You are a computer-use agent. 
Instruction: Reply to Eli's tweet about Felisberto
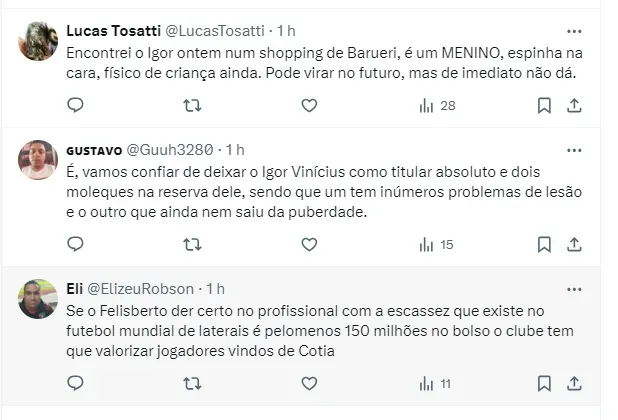(74, 382)
